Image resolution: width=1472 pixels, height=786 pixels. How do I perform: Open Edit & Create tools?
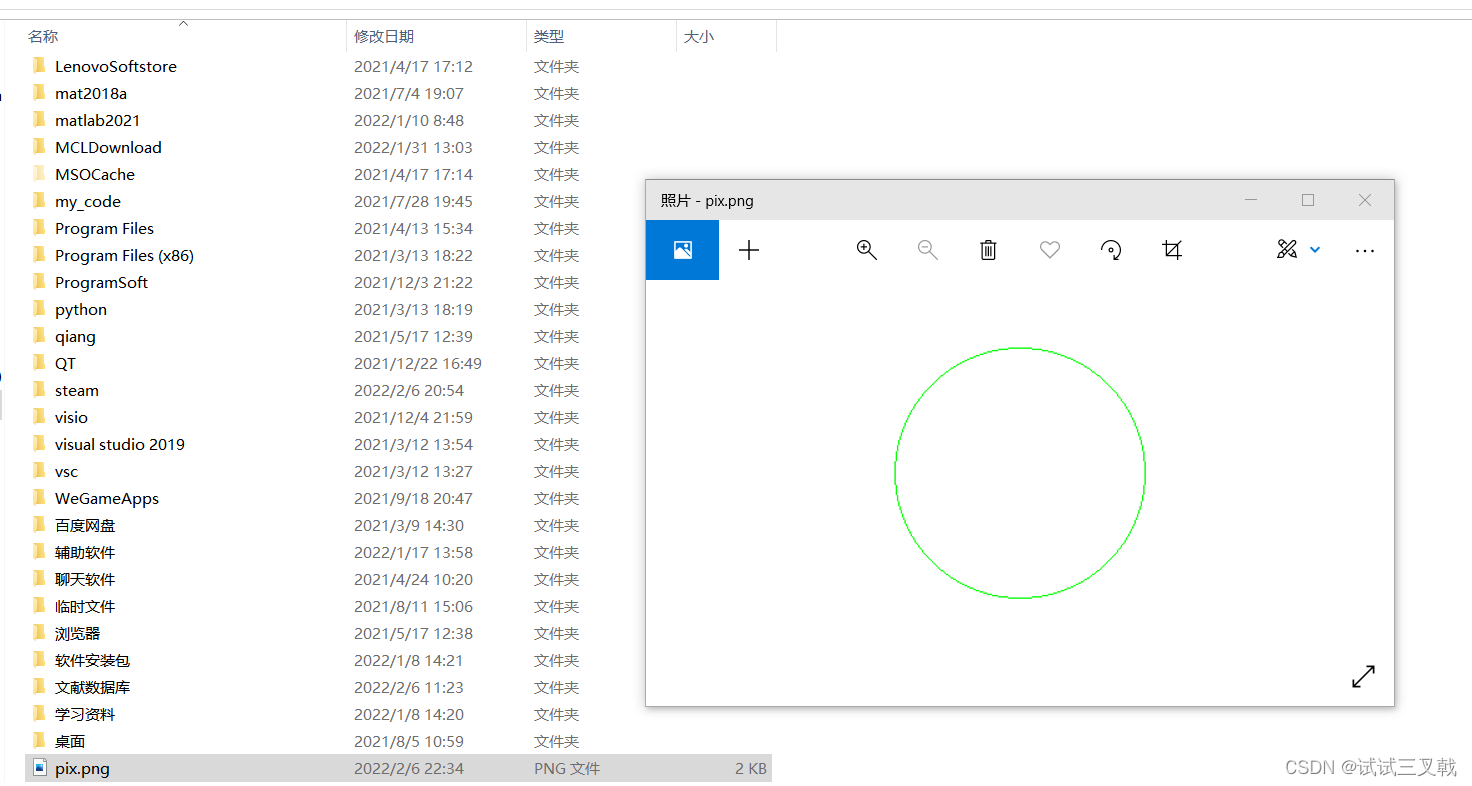tap(1286, 250)
